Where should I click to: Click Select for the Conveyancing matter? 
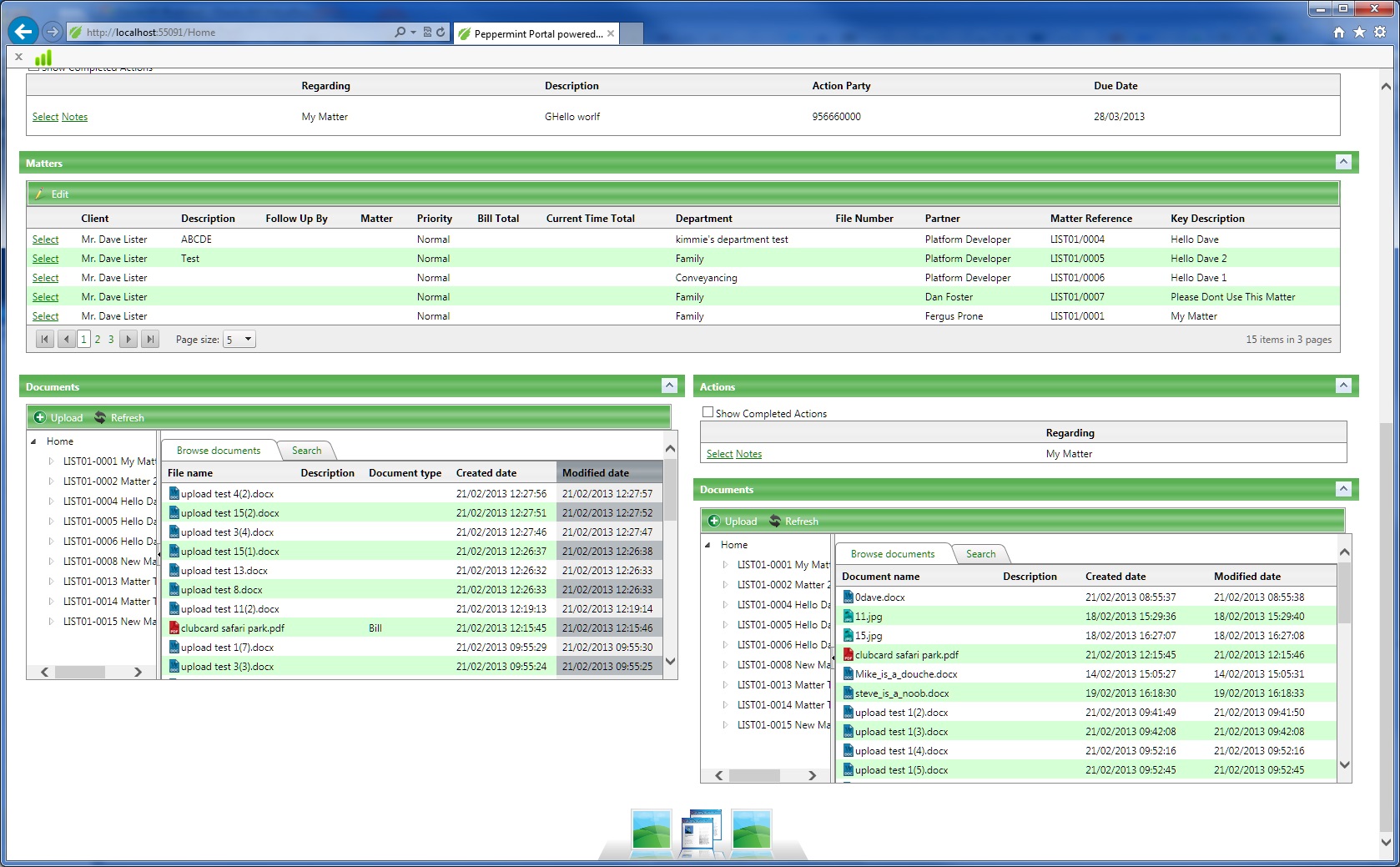(x=45, y=278)
